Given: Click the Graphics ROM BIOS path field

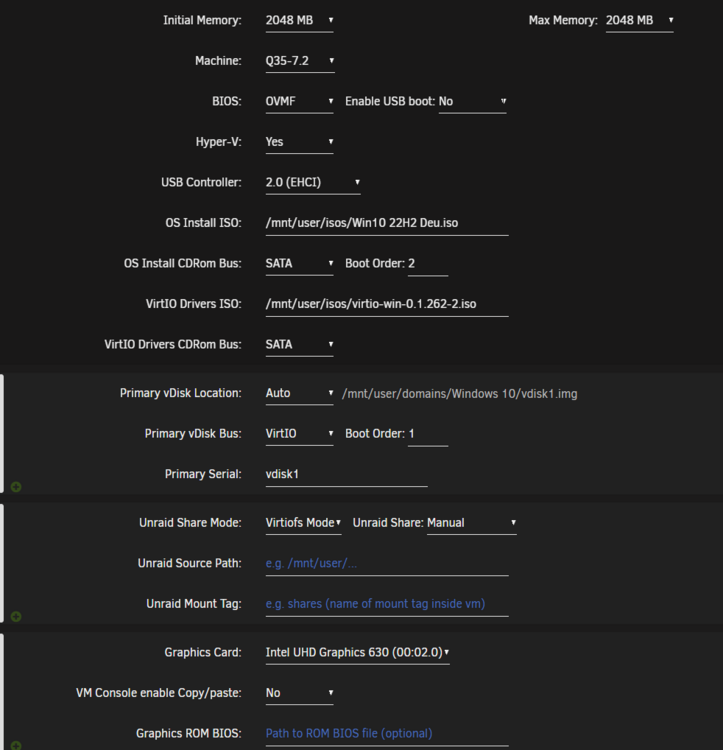Looking at the screenshot, I should tap(387, 734).
